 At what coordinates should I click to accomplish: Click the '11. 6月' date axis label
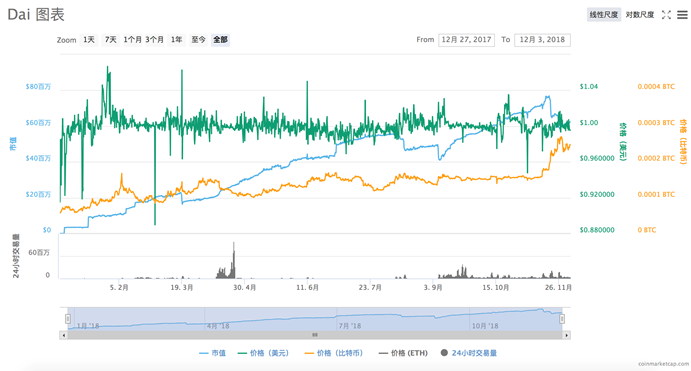click(307, 288)
